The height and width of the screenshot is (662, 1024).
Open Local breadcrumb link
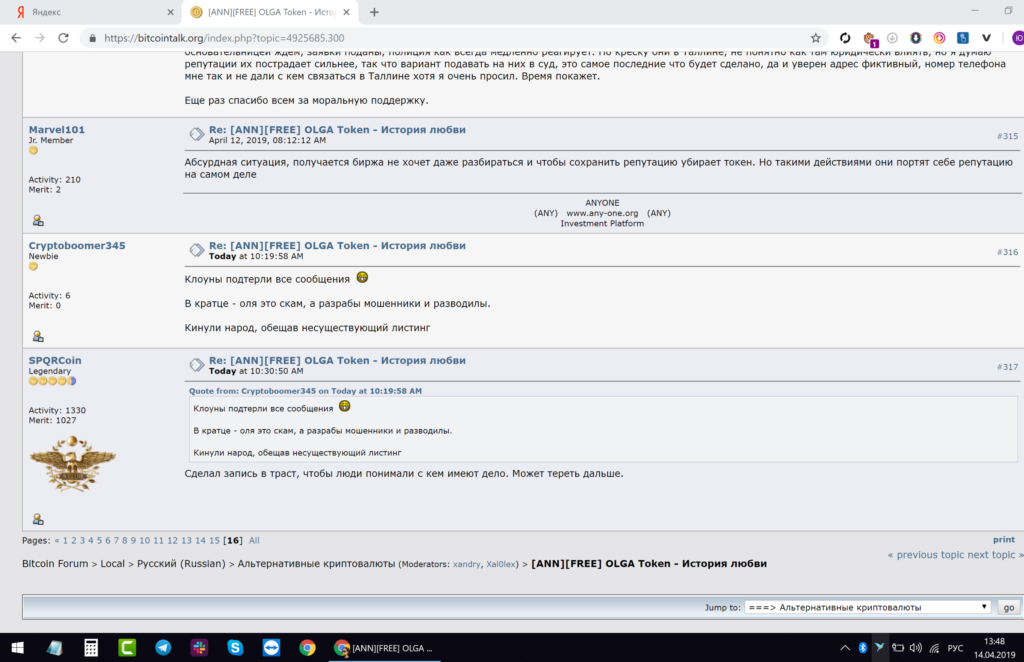point(112,563)
